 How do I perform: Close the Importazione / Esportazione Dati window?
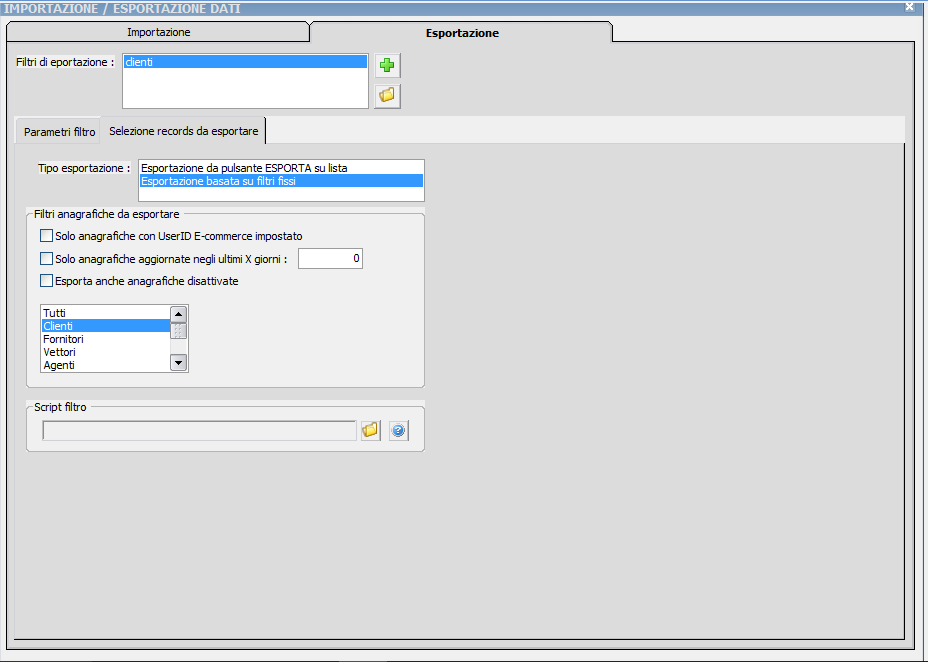(x=910, y=7)
